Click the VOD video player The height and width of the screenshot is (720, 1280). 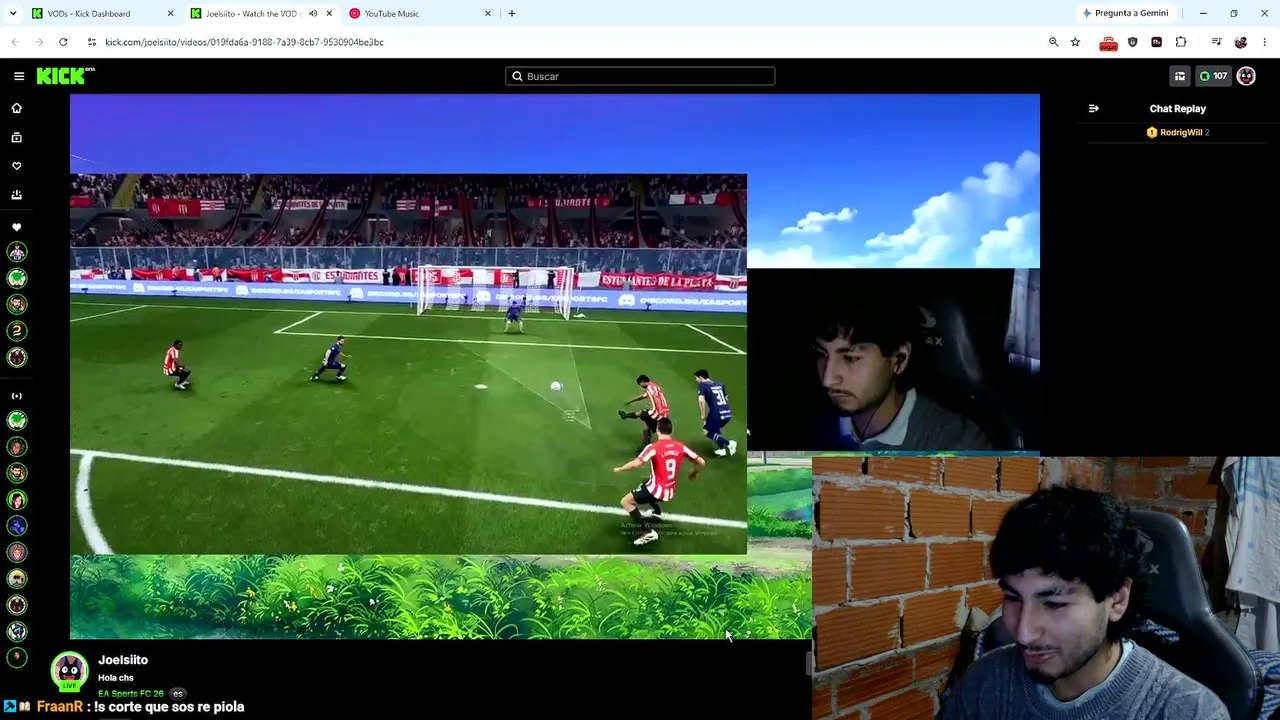pos(555,367)
